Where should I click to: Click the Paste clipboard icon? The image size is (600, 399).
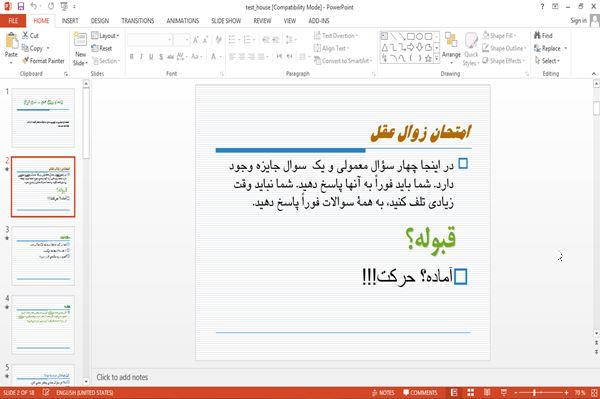[x=11, y=41]
